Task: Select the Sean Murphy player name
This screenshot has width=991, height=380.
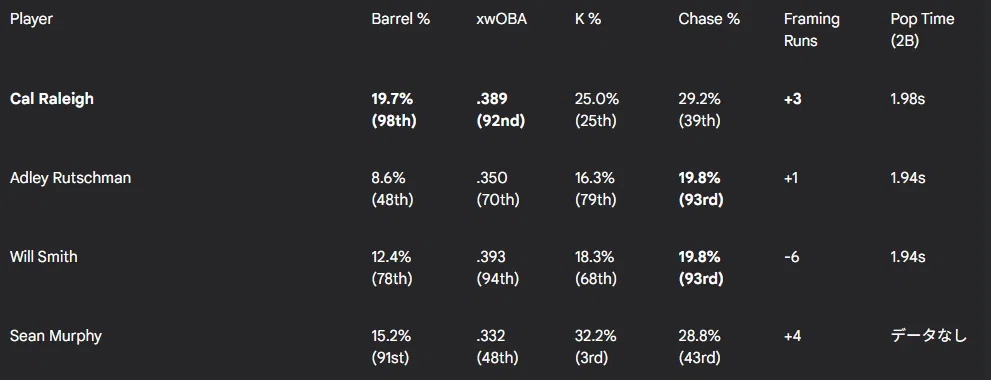Action: [56, 336]
